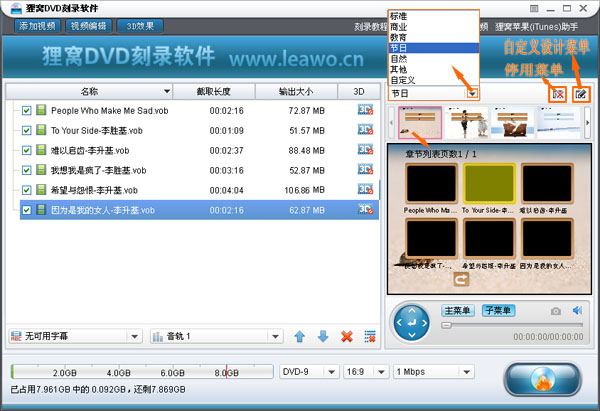Image resolution: width=600 pixels, height=411 pixels.
Task: Click the disable menu icon
Action: (558, 94)
